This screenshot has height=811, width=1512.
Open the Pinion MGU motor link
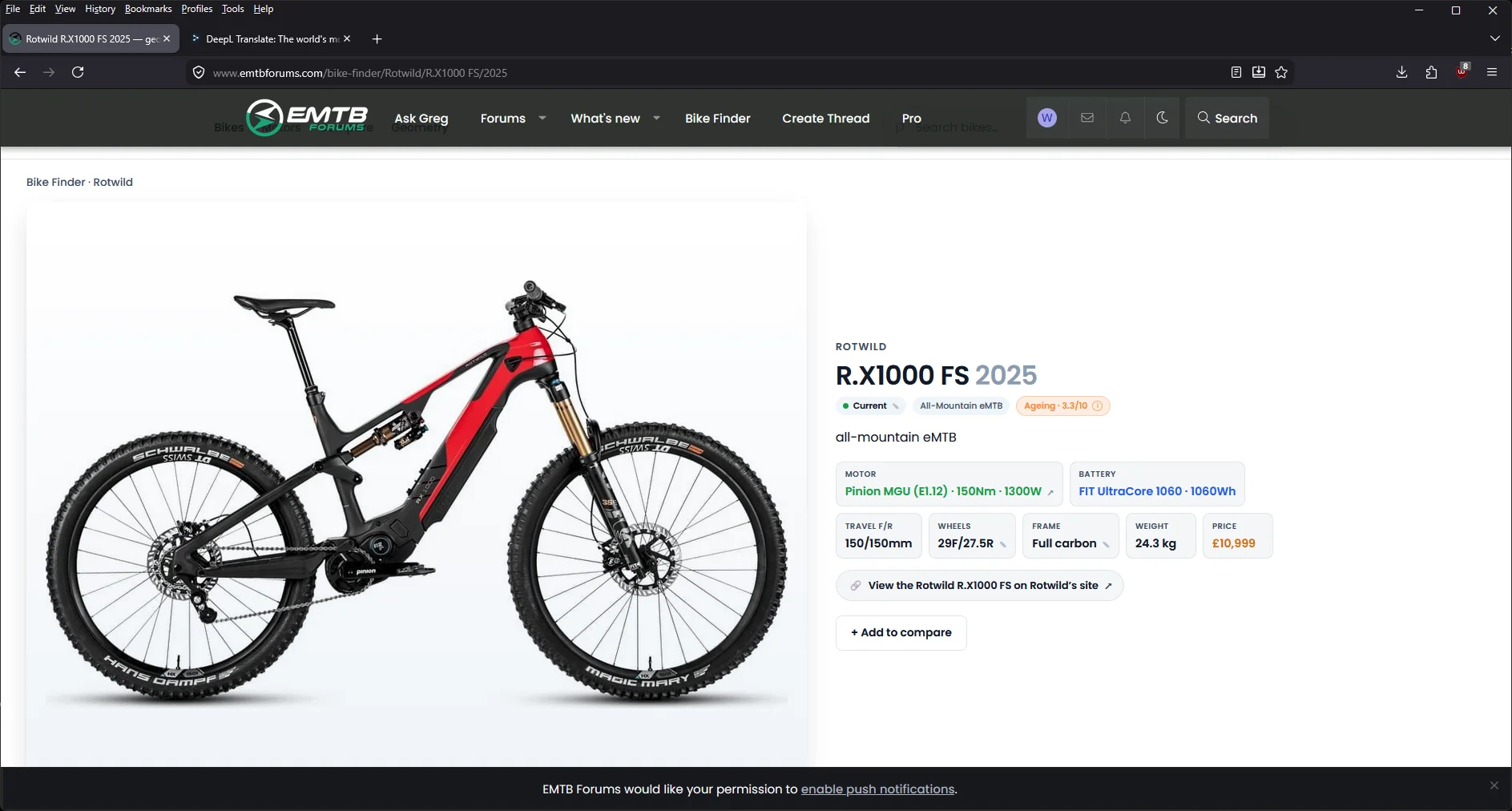tap(949, 491)
